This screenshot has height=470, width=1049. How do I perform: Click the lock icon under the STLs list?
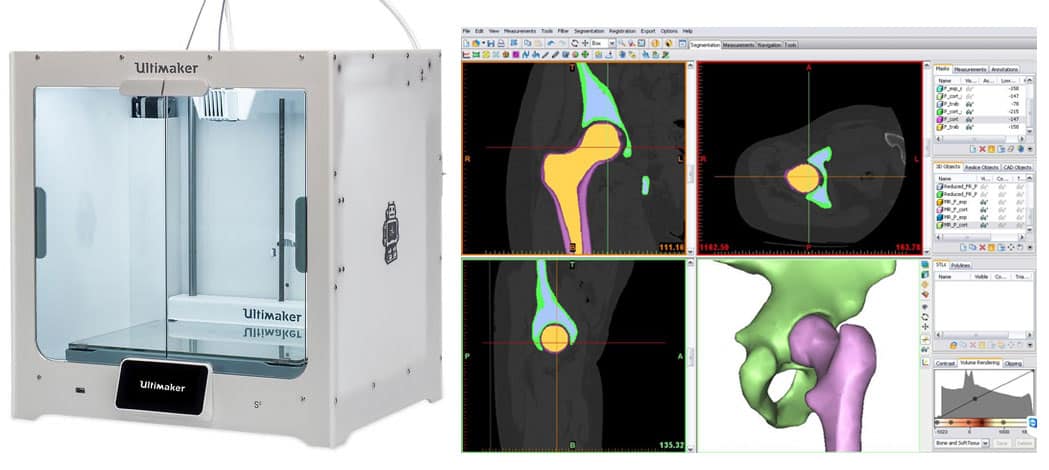[x=953, y=345]
